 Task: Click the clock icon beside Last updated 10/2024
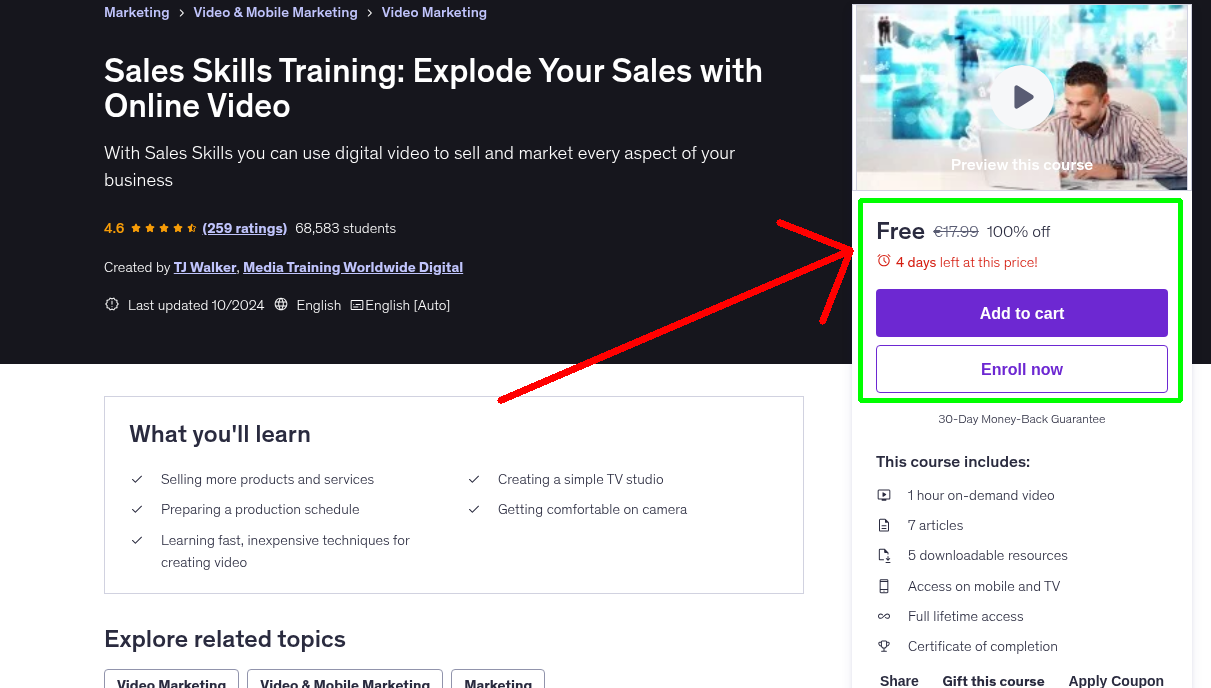(x=111, y=304)
